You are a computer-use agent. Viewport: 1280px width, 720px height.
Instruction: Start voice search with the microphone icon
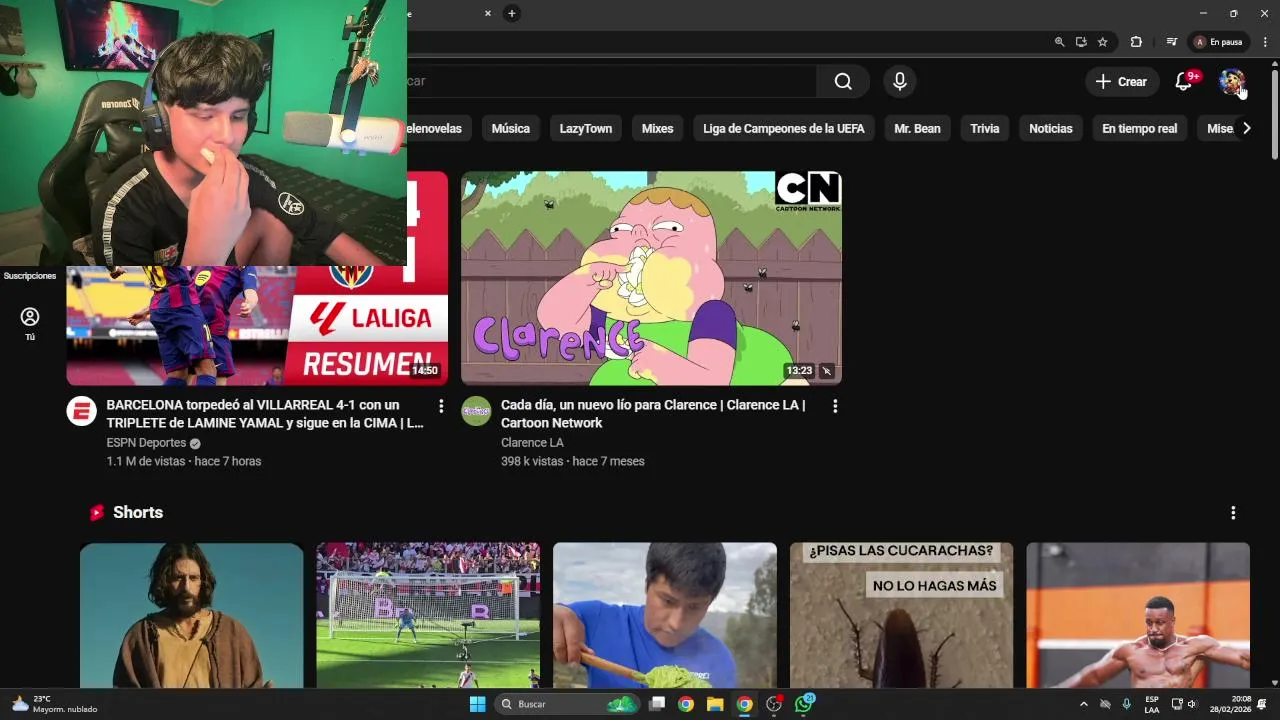(x=900, y=81)
